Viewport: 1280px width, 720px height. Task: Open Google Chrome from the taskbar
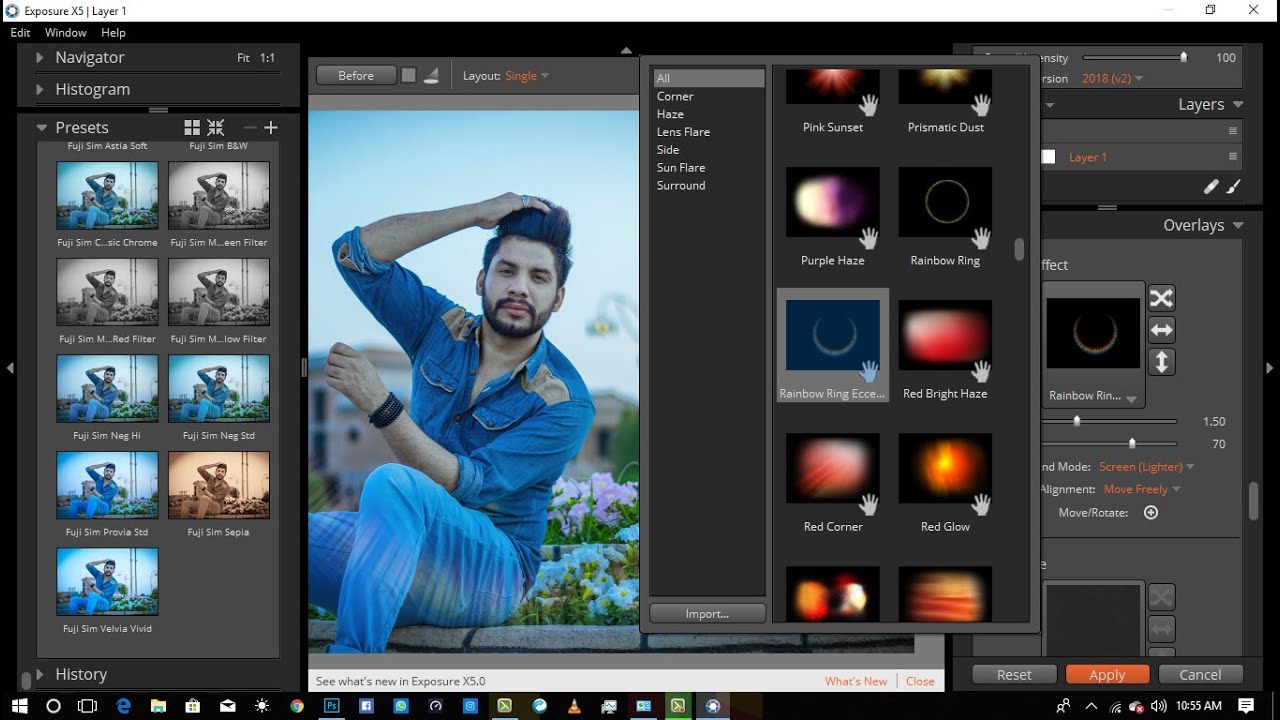[297, 705]
